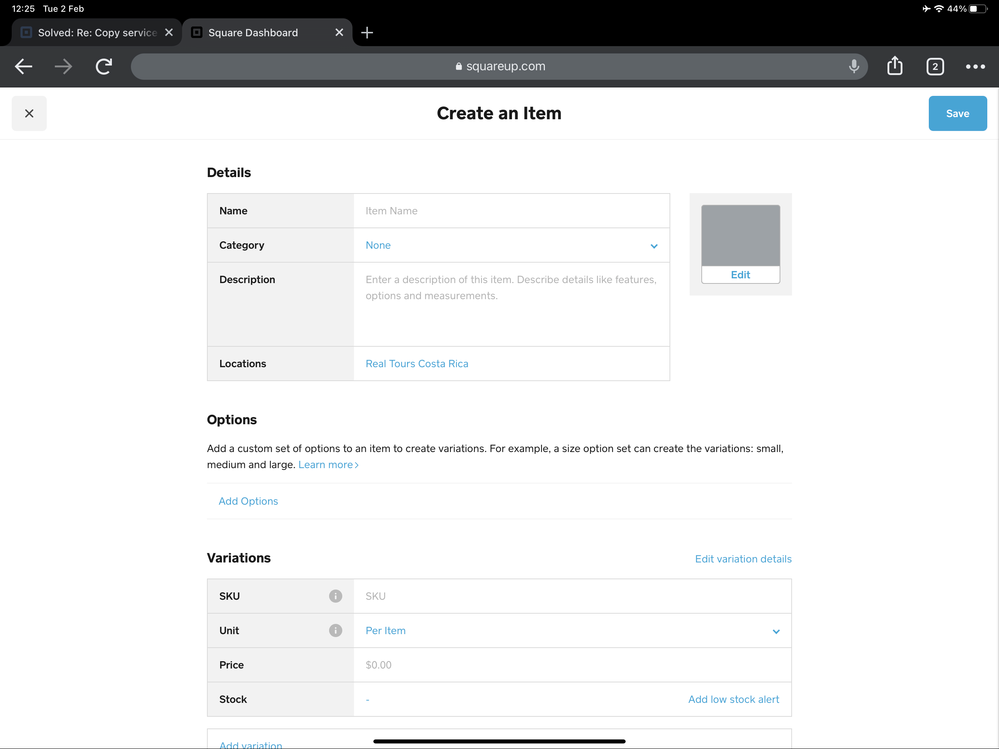Open the Unit Per Item dropdown

coord(572,631)
